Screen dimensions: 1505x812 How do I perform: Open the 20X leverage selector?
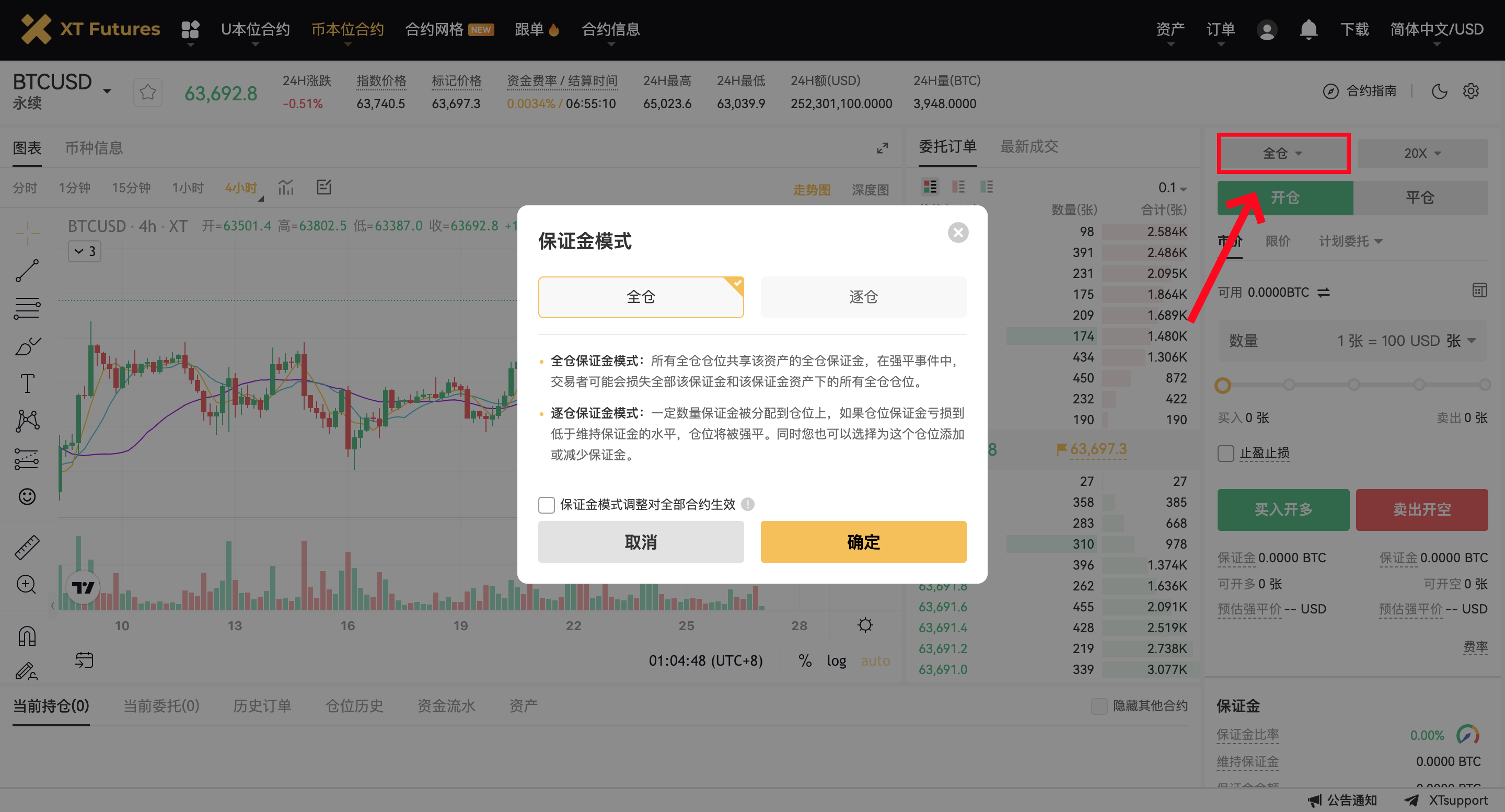[1422, 153]
